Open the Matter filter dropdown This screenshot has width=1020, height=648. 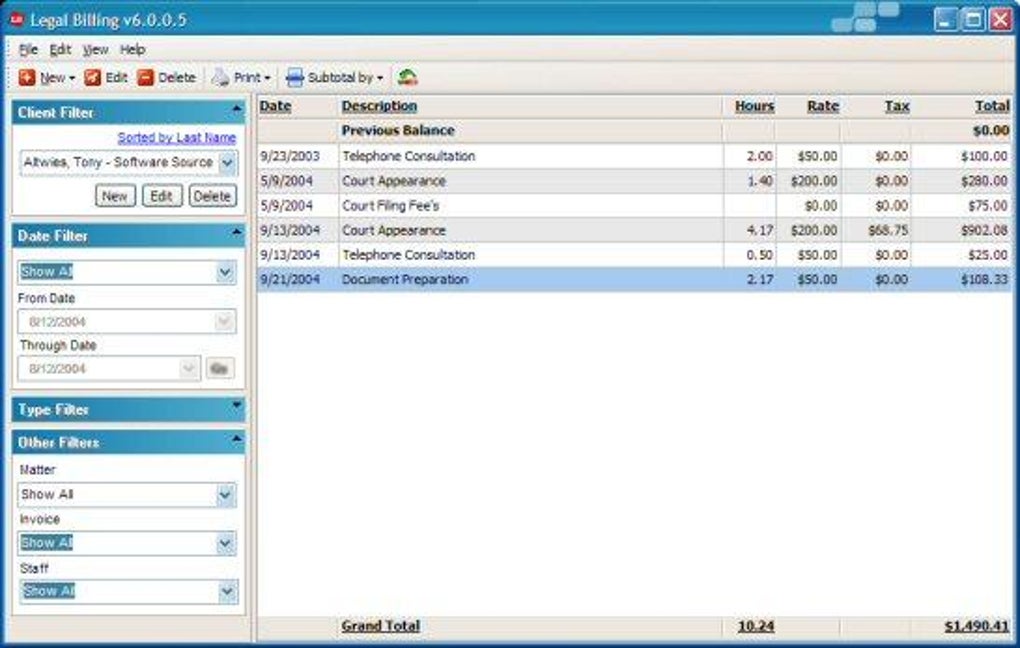point(225,495)
